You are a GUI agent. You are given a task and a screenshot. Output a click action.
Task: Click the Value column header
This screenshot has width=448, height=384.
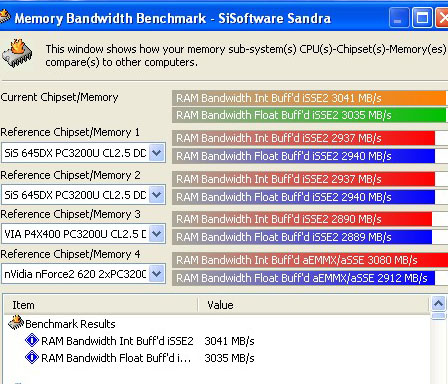coord(313,305)
